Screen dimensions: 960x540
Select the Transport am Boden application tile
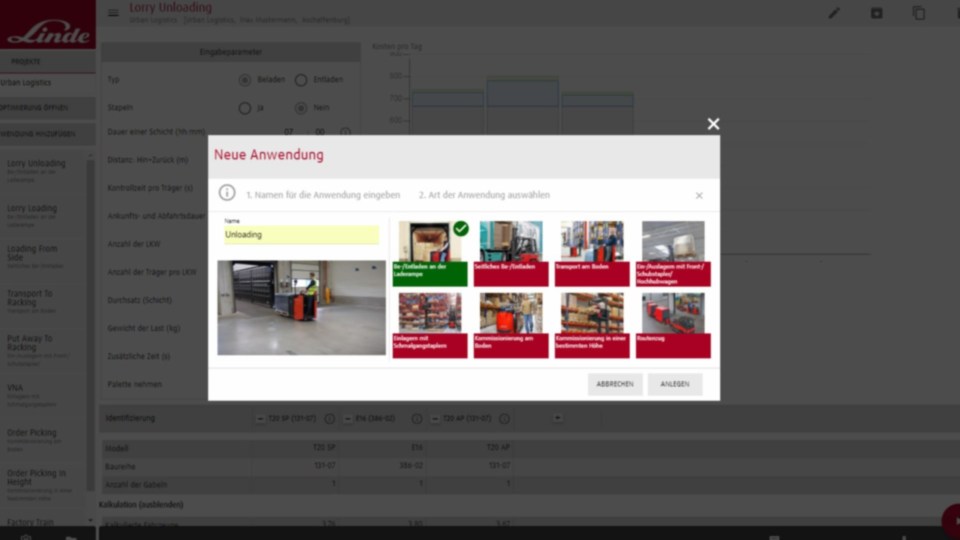tap(592, 253)
